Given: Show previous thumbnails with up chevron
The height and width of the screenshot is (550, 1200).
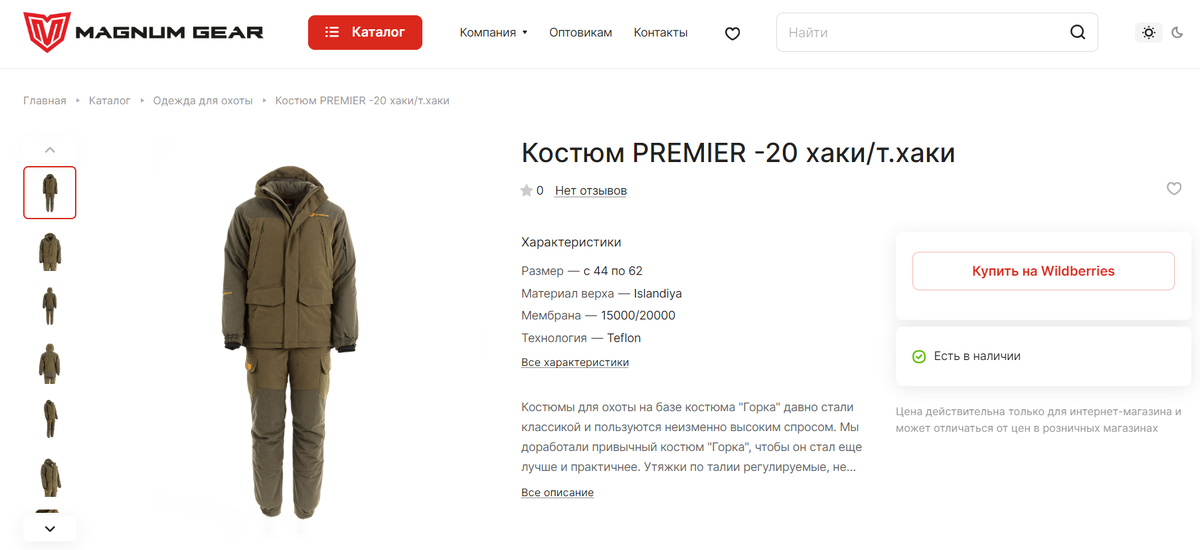Looking at the screenshot, I should click(x=50, y=150).
